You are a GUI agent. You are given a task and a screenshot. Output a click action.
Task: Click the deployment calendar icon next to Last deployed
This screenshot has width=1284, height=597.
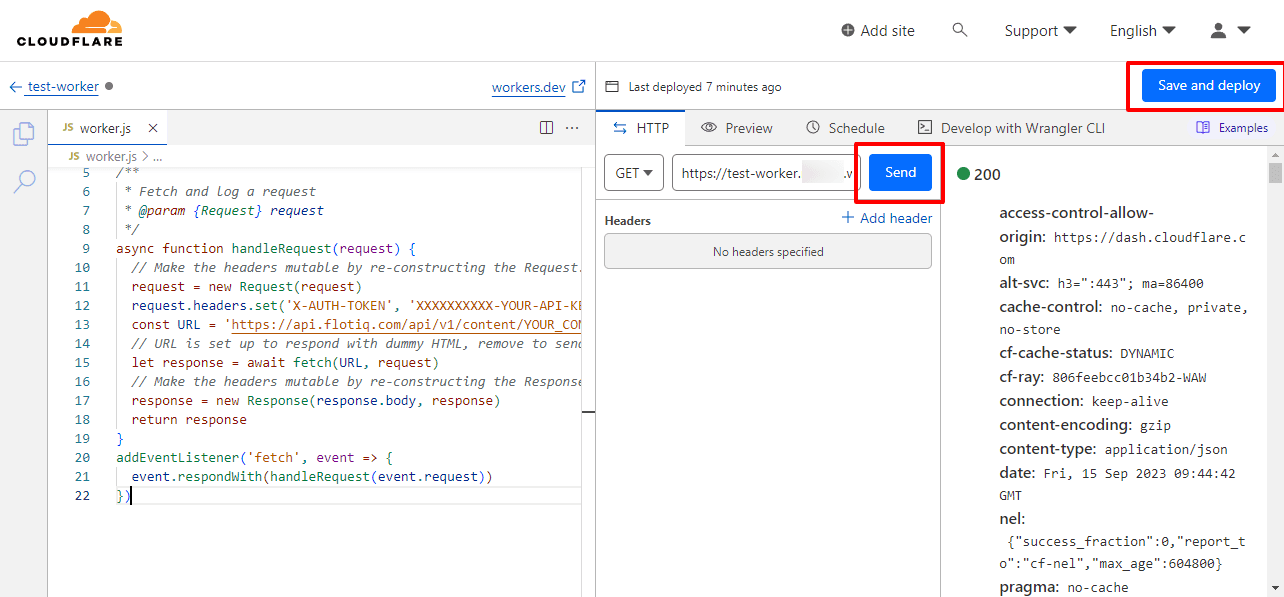[612, 87]
